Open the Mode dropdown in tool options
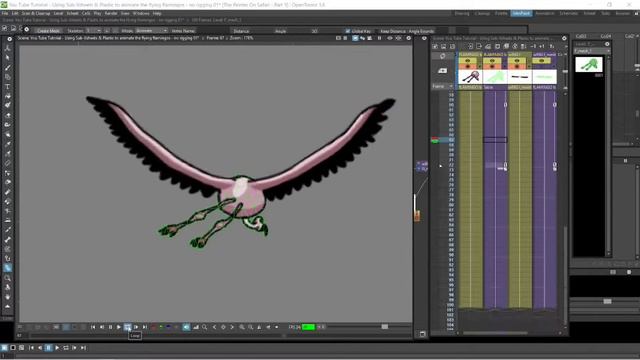 tap(151, 31)
